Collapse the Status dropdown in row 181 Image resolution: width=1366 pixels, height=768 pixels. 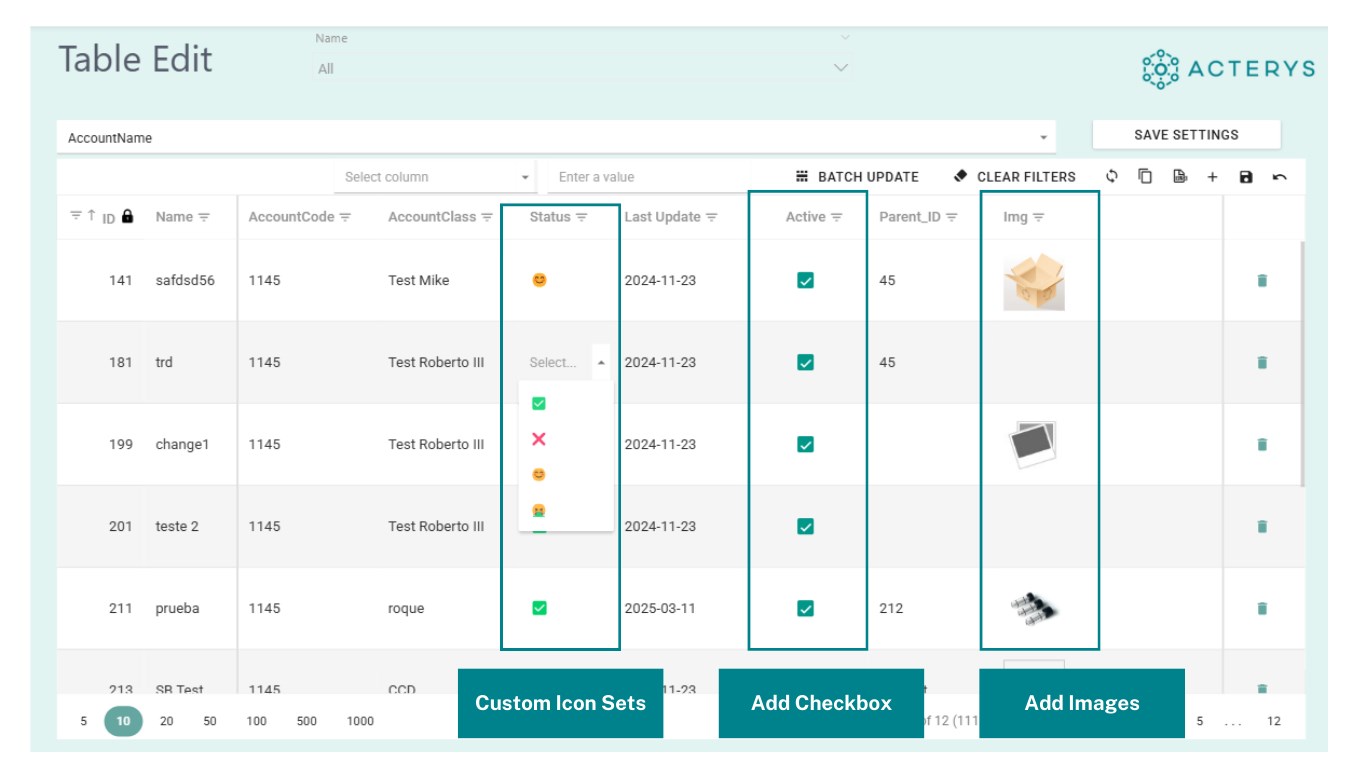coord(601,363)
